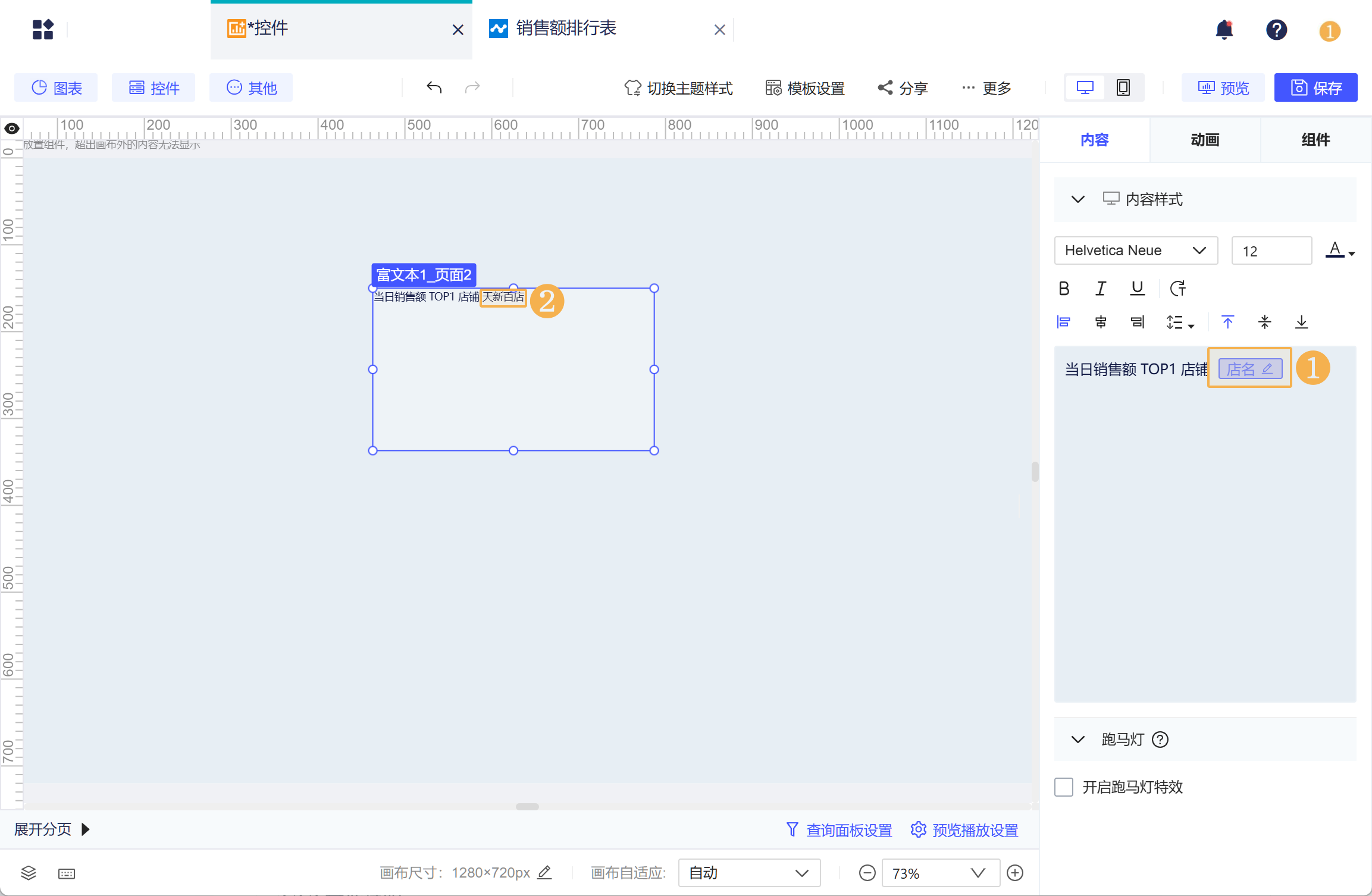This screenshot has height=896, width=1372.
Task: Switch to the 动画 tab
Action: 1205,140
